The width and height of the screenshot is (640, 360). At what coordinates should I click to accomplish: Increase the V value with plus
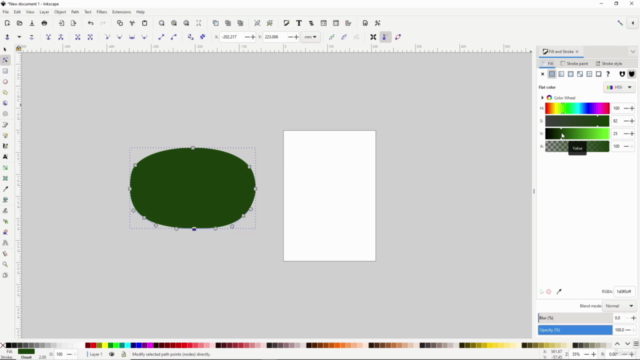click(x=632, y=133)
